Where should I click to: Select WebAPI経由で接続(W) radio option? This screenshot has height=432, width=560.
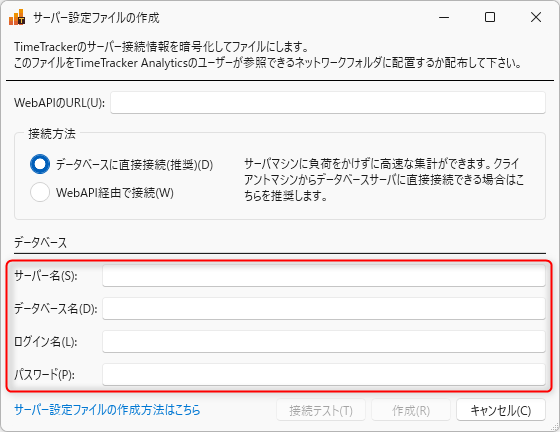(x=40, y=192)
